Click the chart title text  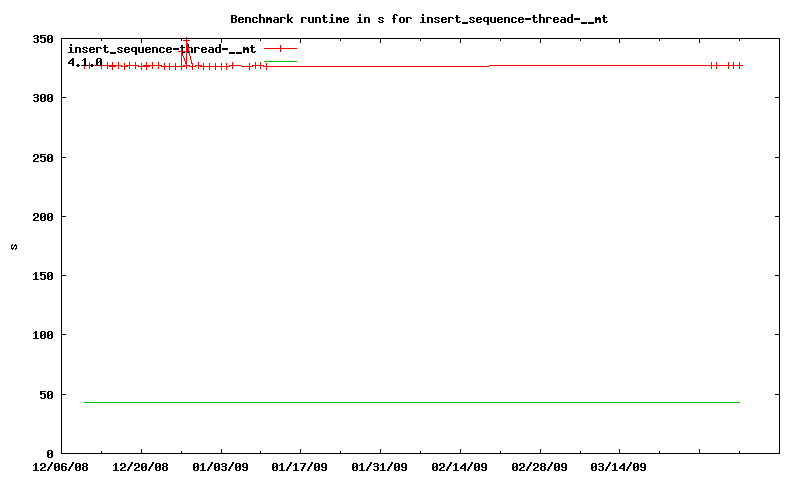419,19
